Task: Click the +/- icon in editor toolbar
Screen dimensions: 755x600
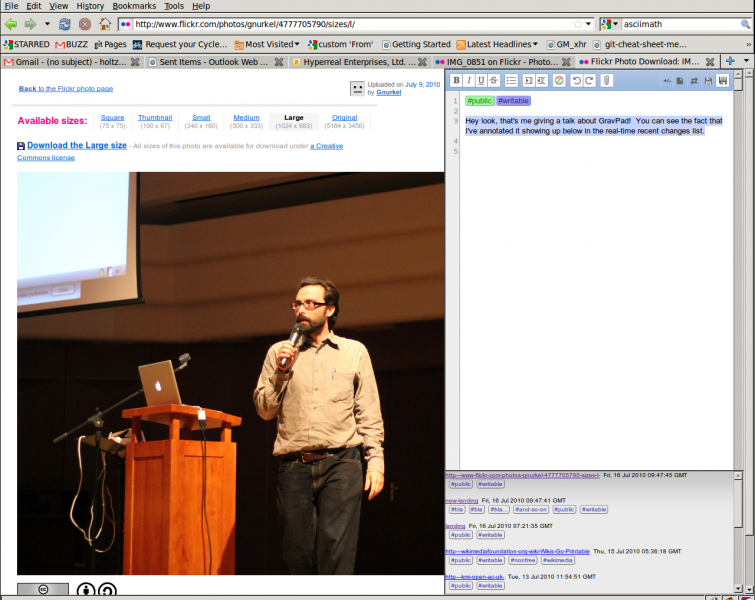Action: [667, 81]
